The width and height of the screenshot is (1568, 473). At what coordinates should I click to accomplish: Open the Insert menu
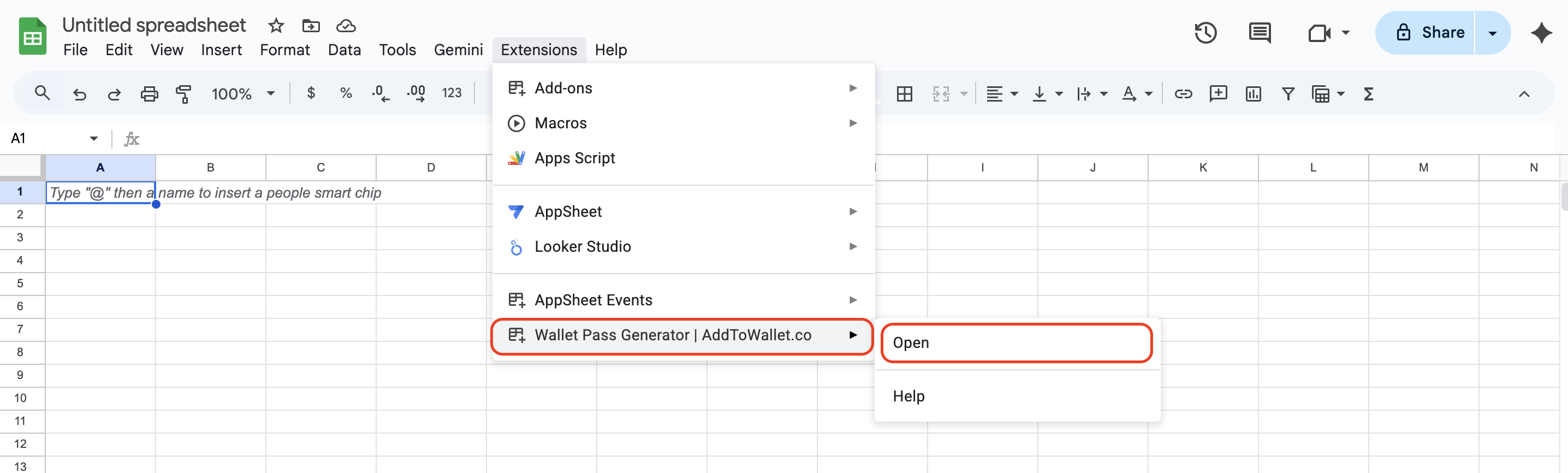point(222,50)
